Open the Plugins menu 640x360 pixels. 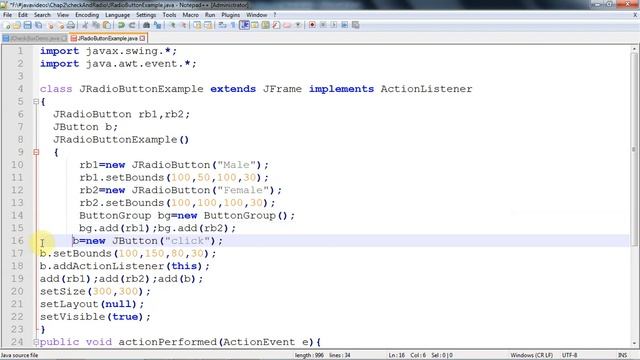click(231, 15)
